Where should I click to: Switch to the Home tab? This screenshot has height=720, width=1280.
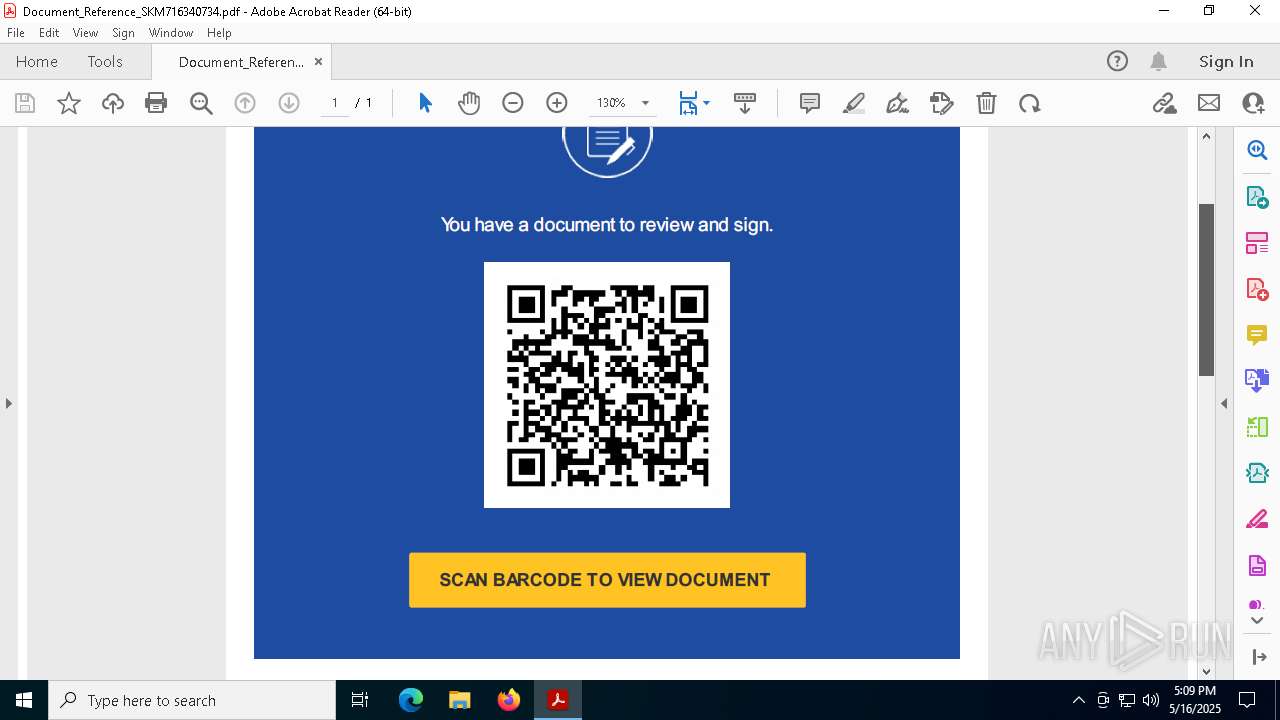(x=37, y=61)
